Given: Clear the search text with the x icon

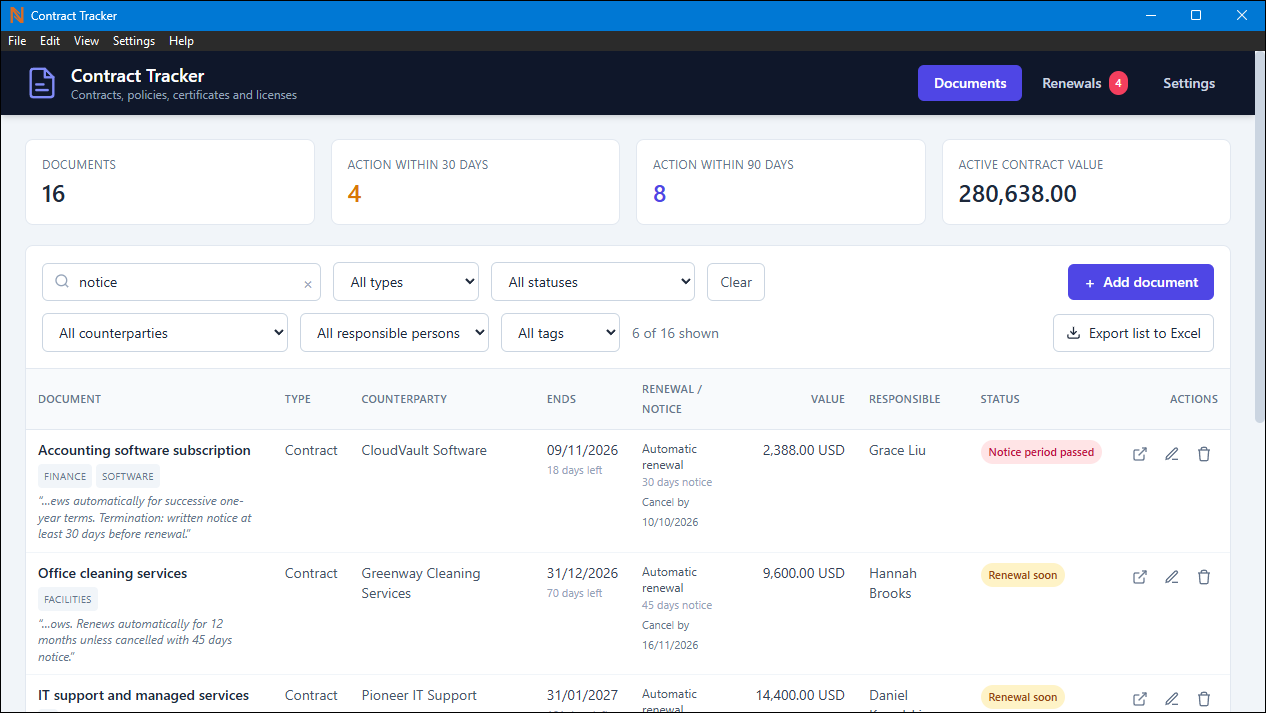Looking at the screenshot, I should [x=308, y=284].
